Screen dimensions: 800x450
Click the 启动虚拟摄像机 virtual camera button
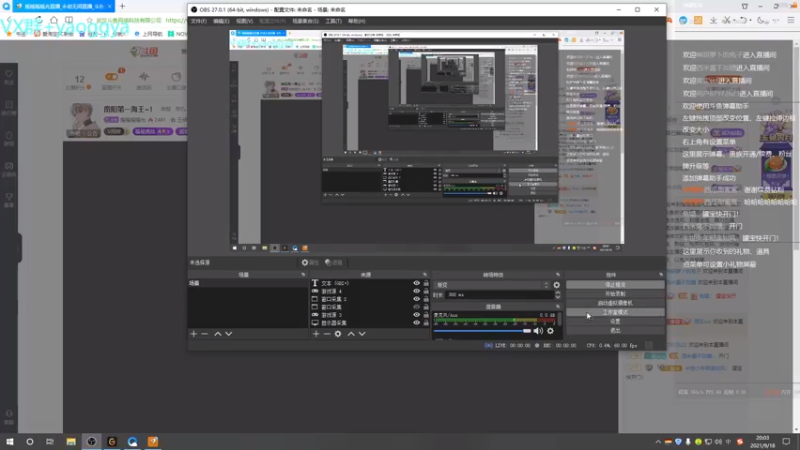pos(615,303)
